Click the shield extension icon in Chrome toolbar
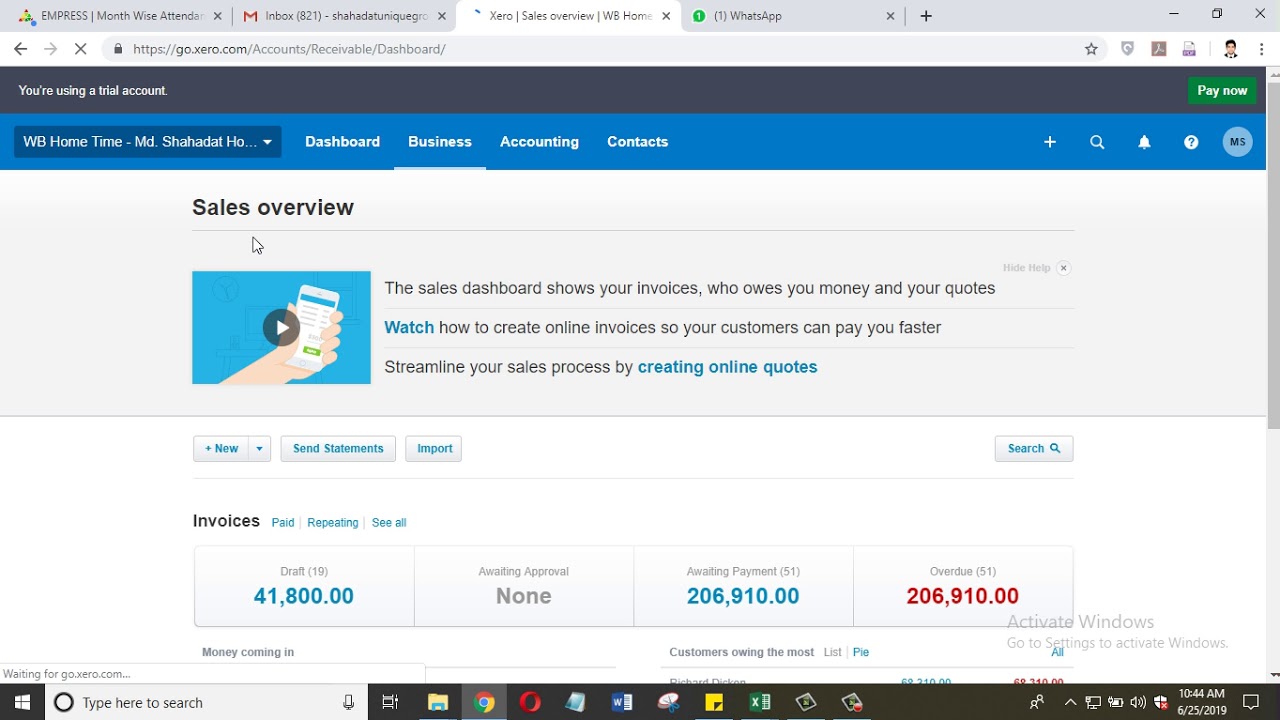Viewport: 1280px width, 720px height. [1127, 49]
